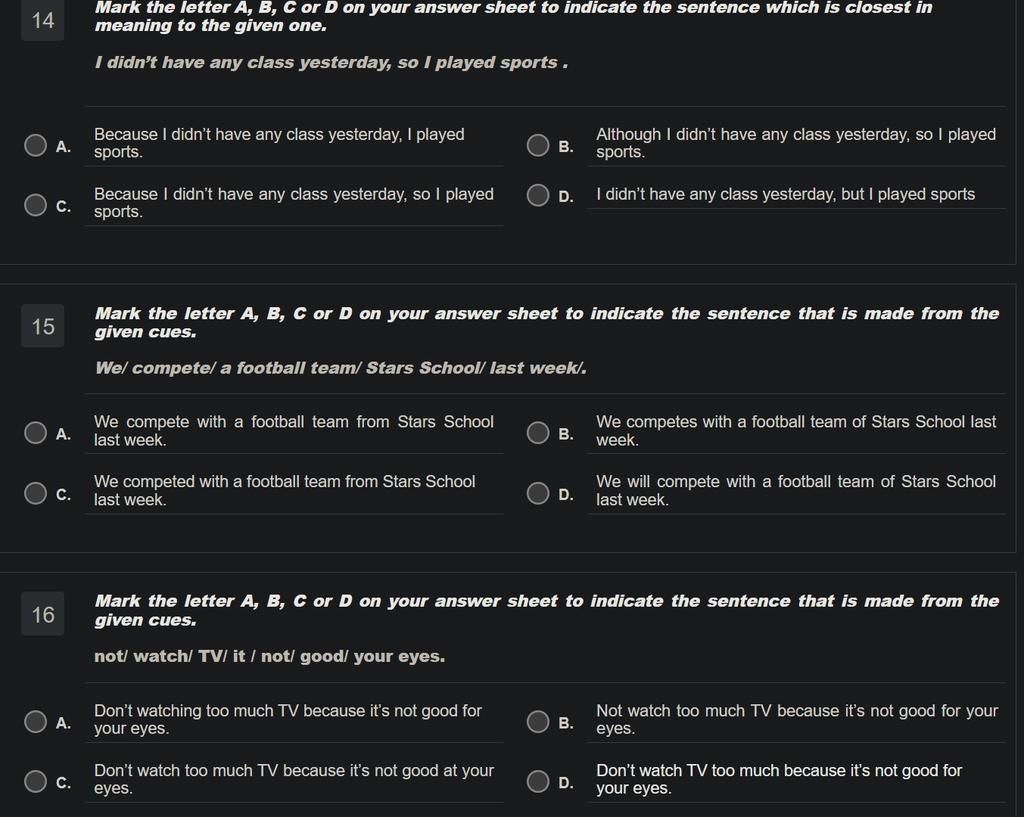Mark option D radio in question 15
Screen dimensions: 1024x817
(538, 493)
